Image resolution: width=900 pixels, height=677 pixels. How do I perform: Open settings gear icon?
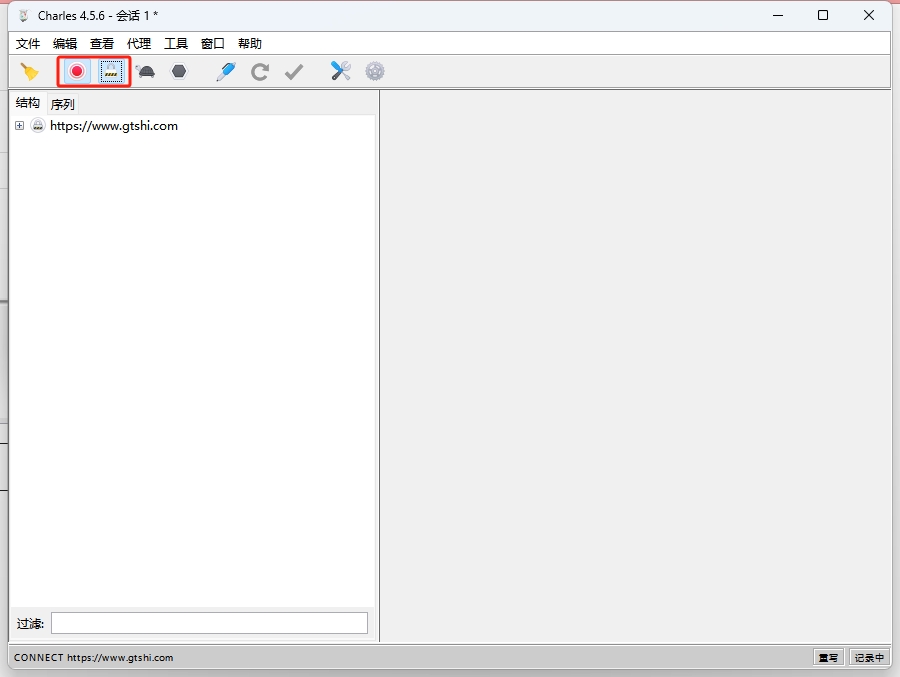point(375,71)
